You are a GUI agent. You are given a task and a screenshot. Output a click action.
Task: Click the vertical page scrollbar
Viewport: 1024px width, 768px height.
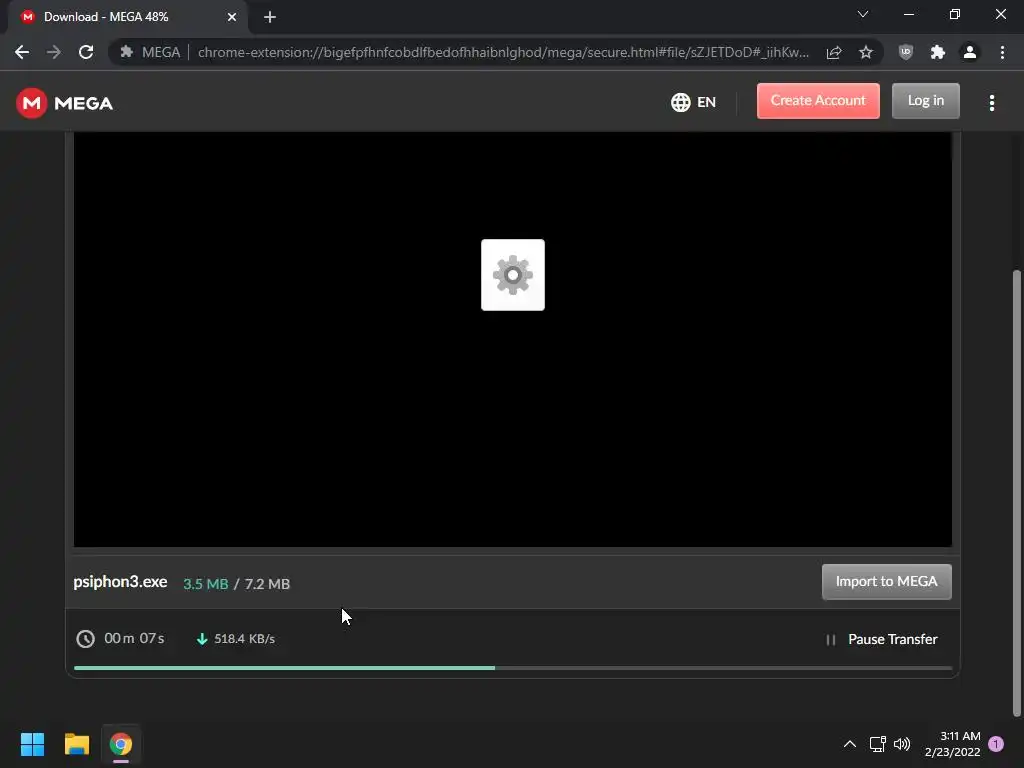point(1016,493)
